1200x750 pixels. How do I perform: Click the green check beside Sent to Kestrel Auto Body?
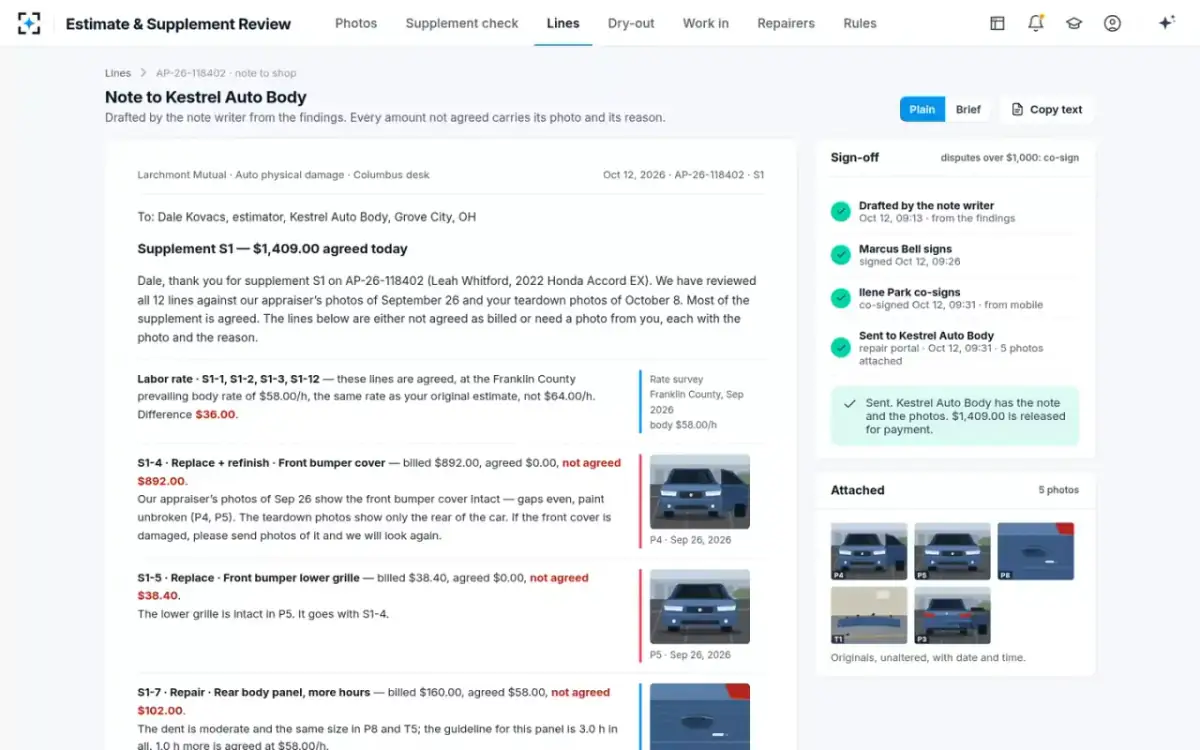coord(841,348)
